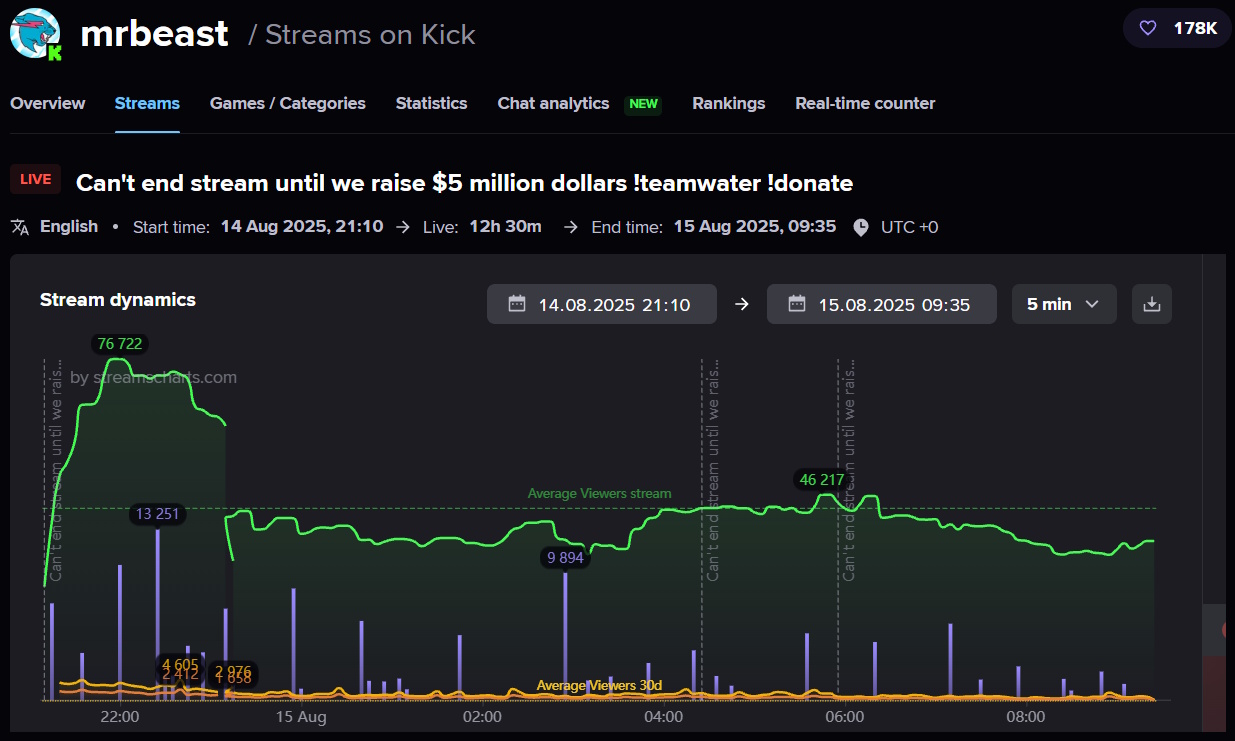This screenshot has height=741, width=1235.
Task: Click the Streams on Kick heading text
Action: coord(370,35)
